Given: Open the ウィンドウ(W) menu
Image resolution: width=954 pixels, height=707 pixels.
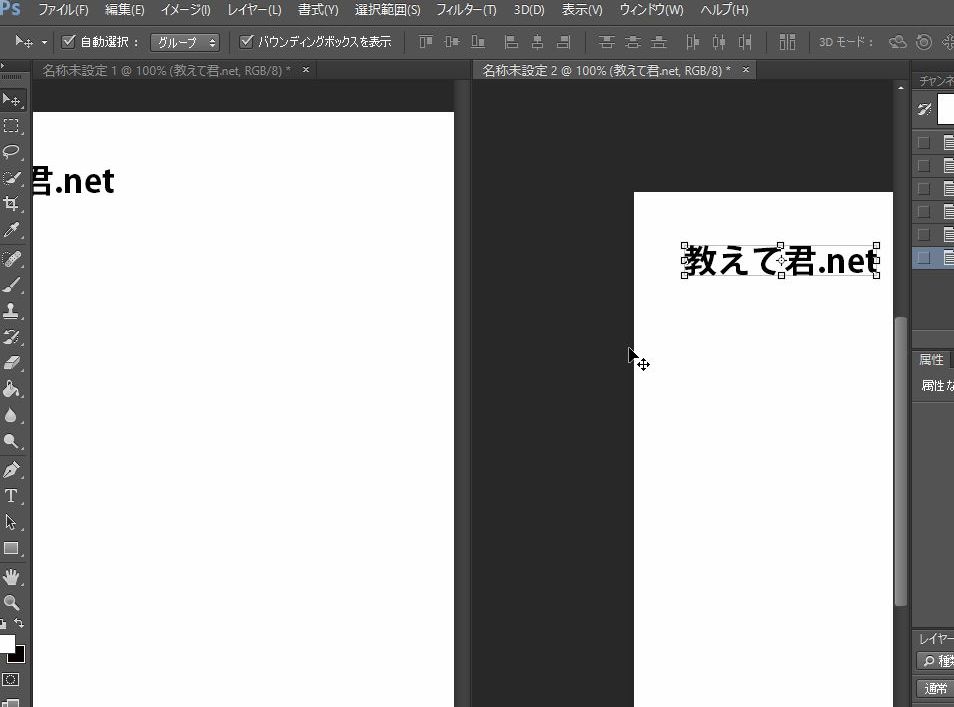Looking at the screenshot, I should (x=651, y=10).
